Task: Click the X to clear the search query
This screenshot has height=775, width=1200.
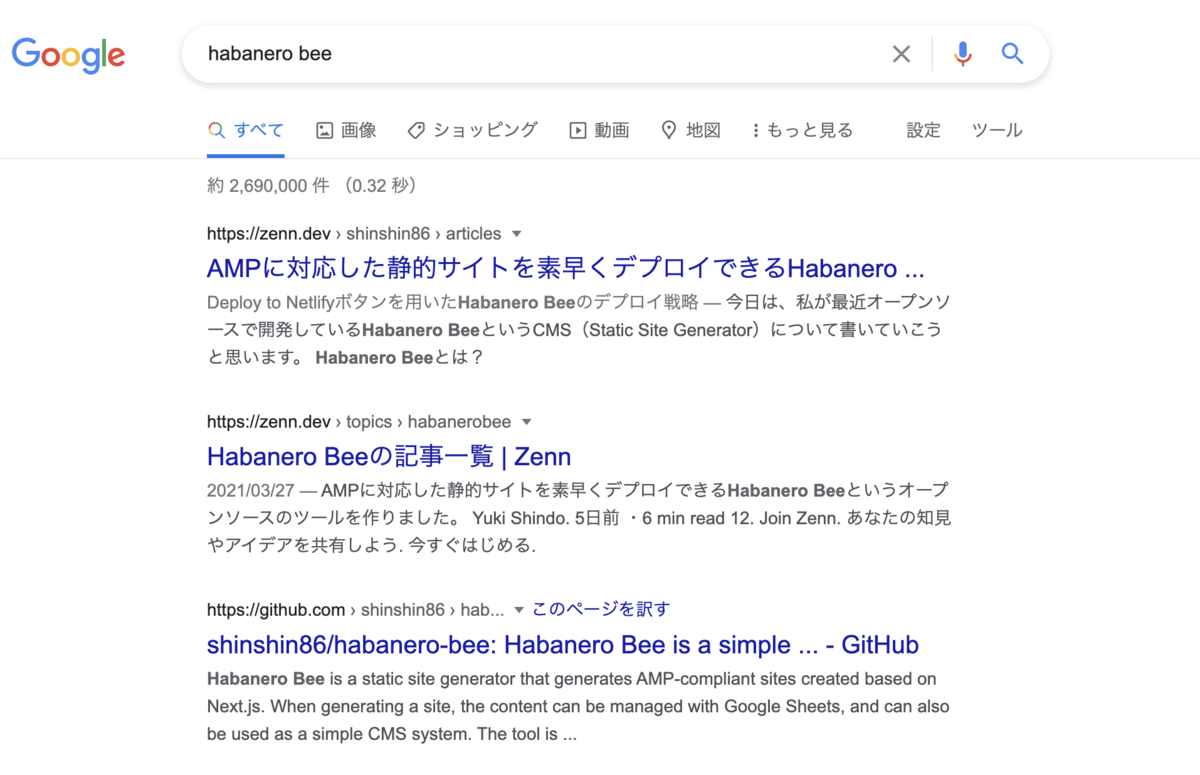Action: click(x=901, y=54)
